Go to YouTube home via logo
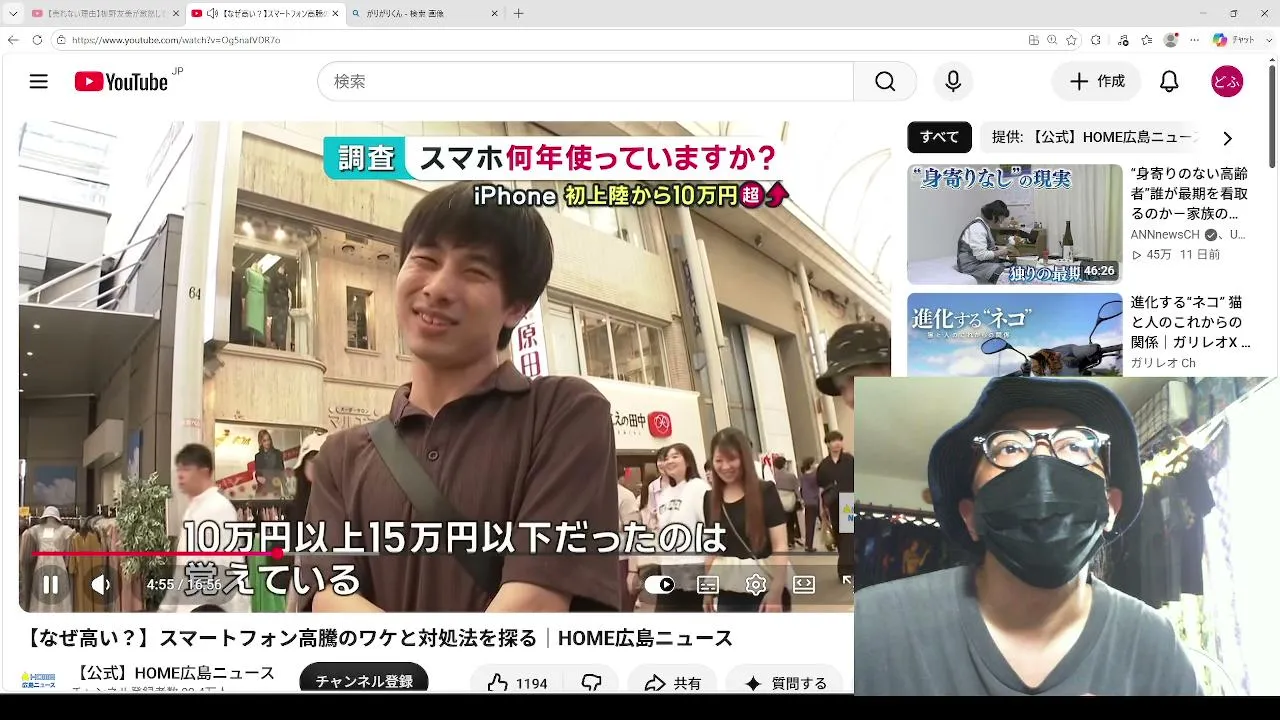 point(121,82)
